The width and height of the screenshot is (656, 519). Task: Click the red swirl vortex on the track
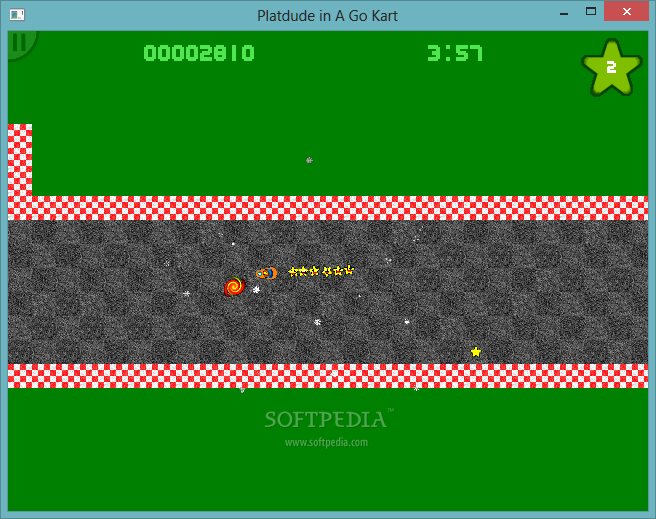pyautogui.click(x=234, y=286)
